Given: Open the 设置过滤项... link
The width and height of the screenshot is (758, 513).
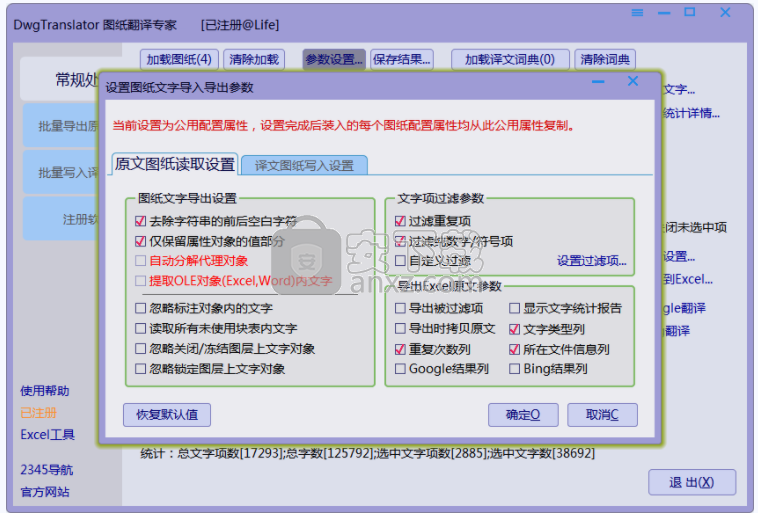Looking at the screenshot, I should [x=592, y=262].
